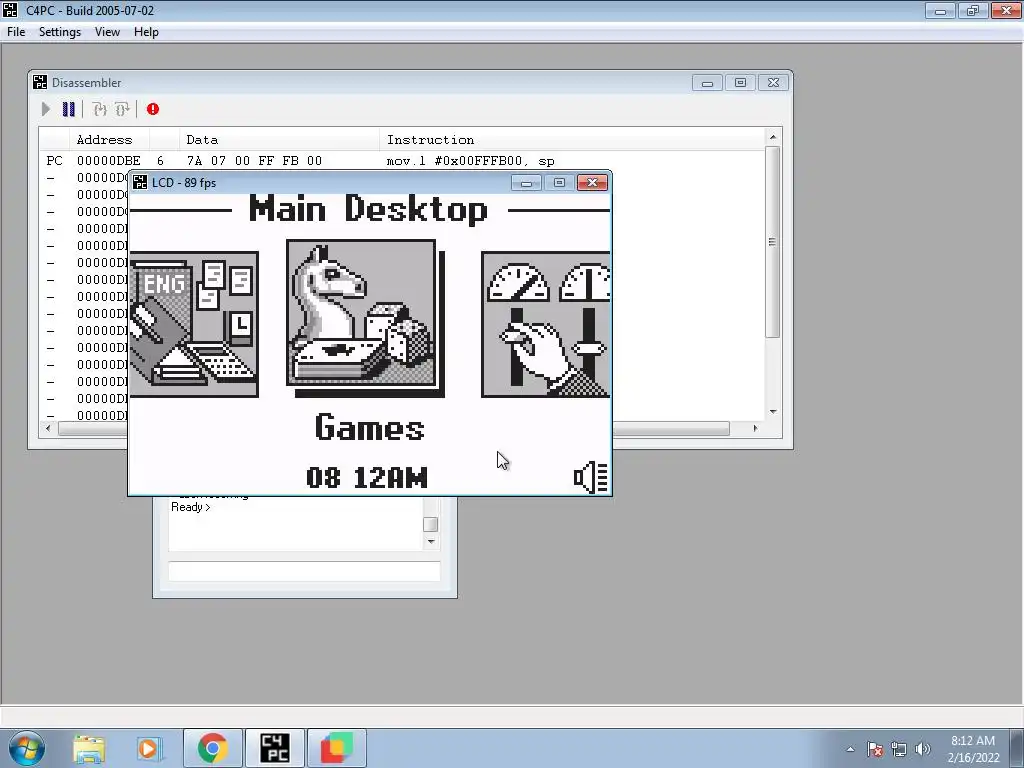
Task: Click the Disassembler vertical scrollbar up arrow
Action: click(773, 136)
